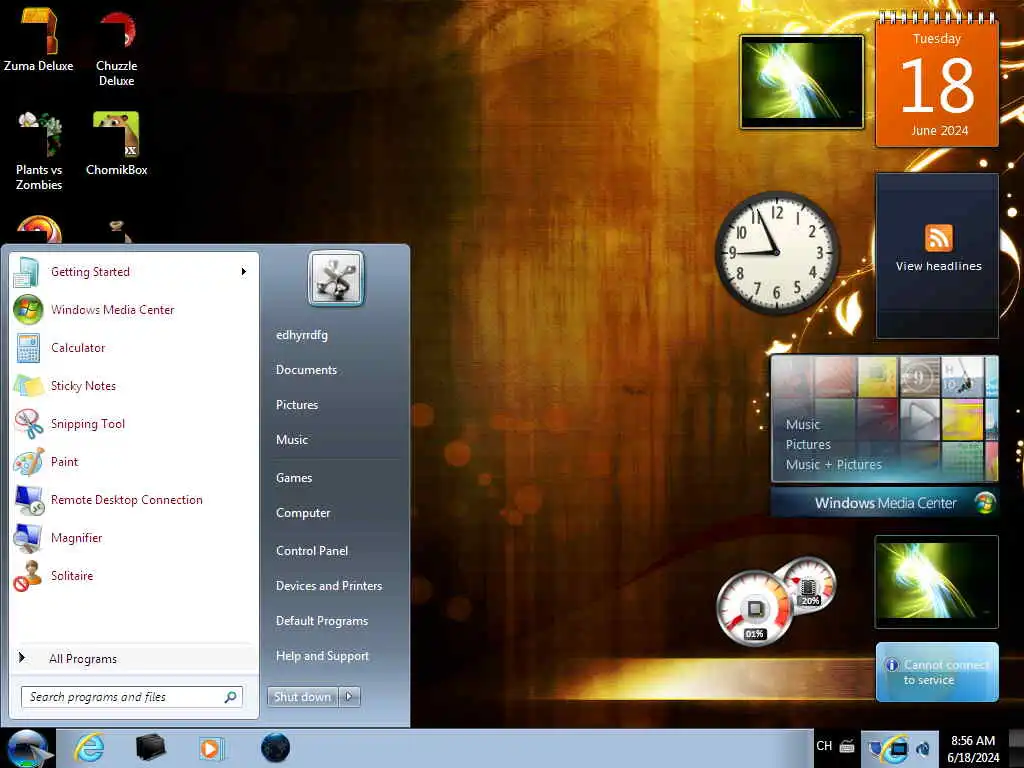The width and height of the screenshot is (1024, 768).
Task: Click the Windows Media Center gadget title bar
Action: [884, 503]
